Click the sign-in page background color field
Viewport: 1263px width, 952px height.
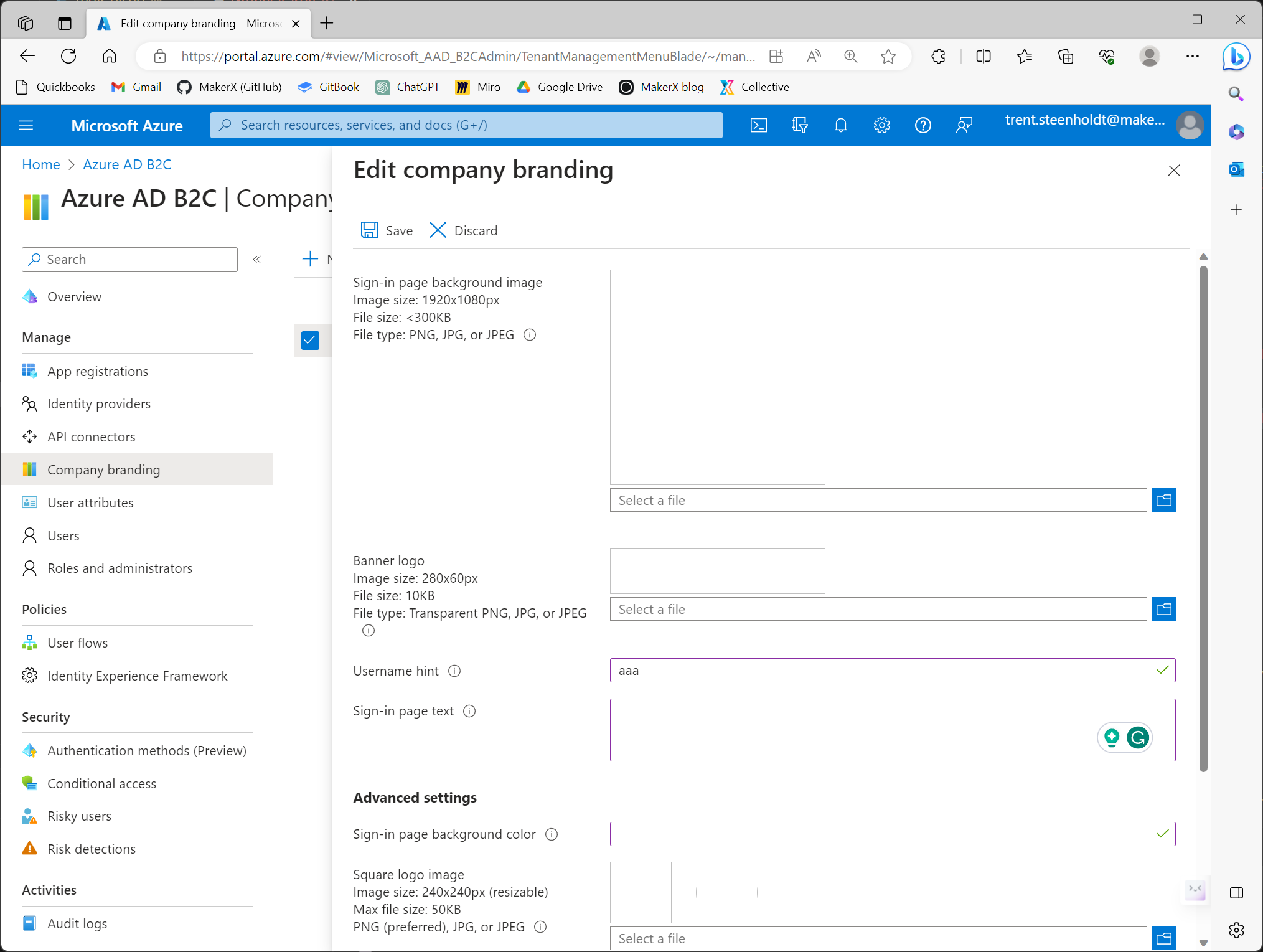871,834
